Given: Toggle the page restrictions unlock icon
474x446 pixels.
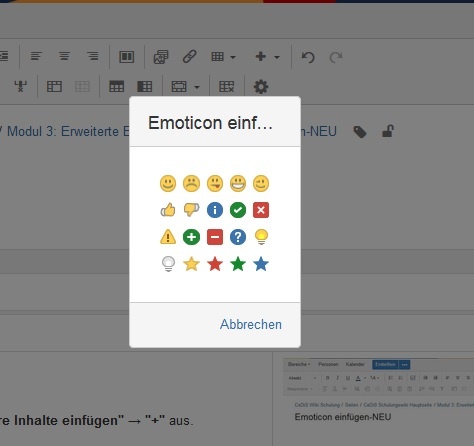Looking at the screenshot, I should tap(388, 131).
